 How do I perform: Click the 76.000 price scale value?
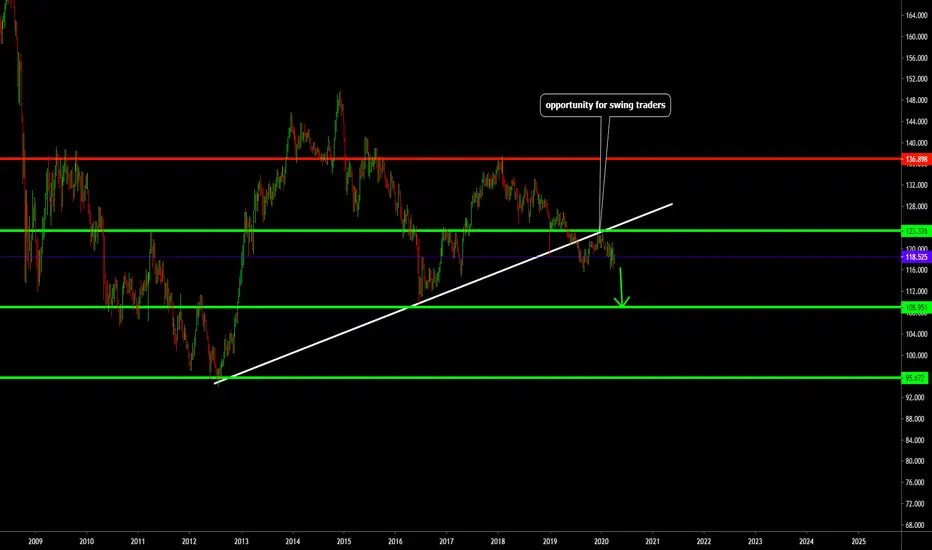pos(917,482)
